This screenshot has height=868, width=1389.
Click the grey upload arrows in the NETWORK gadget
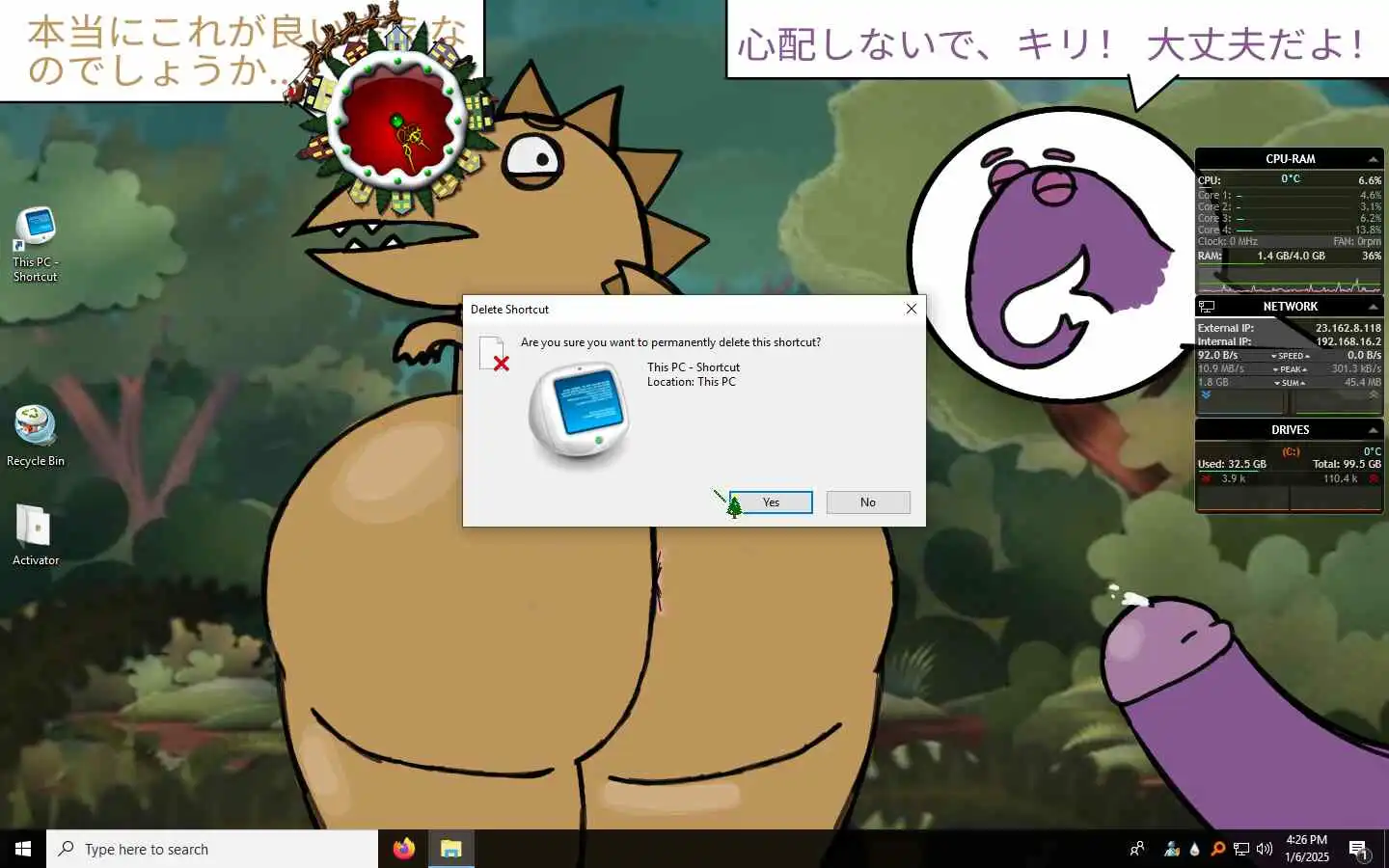[x=1374, y=394]
